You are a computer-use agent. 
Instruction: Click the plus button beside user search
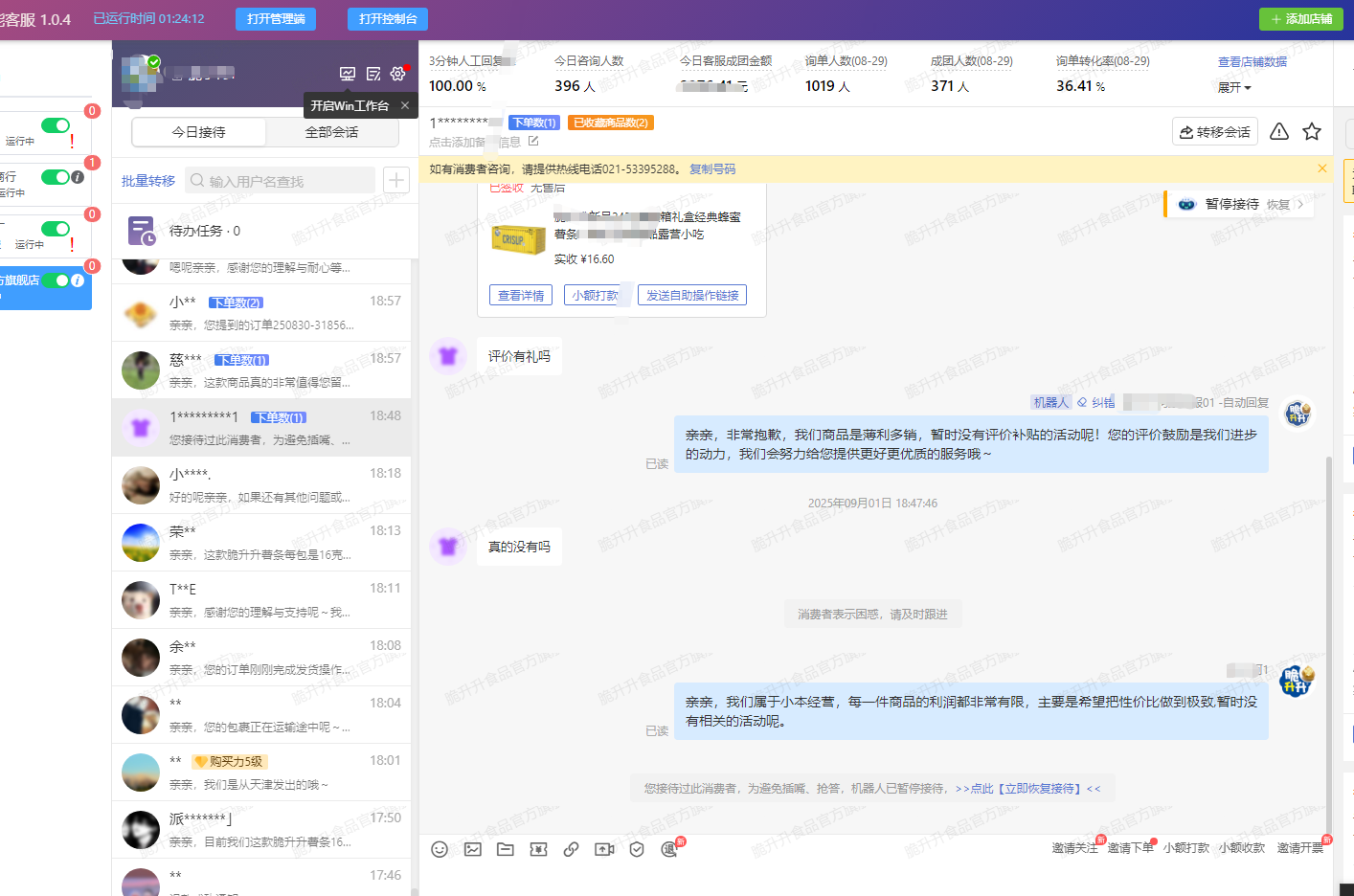click(x=396, y=180)
